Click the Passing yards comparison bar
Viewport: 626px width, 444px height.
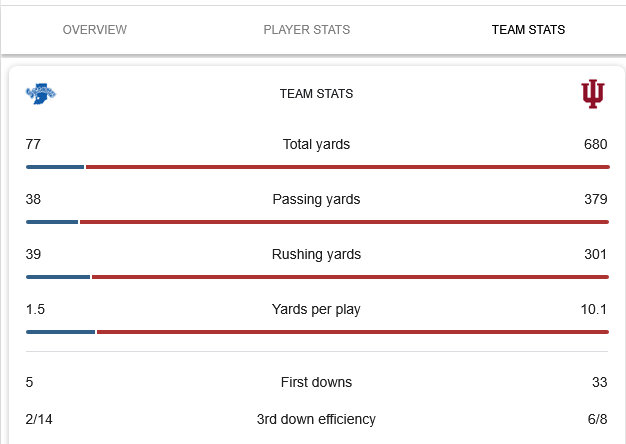[x=316, y=222]
